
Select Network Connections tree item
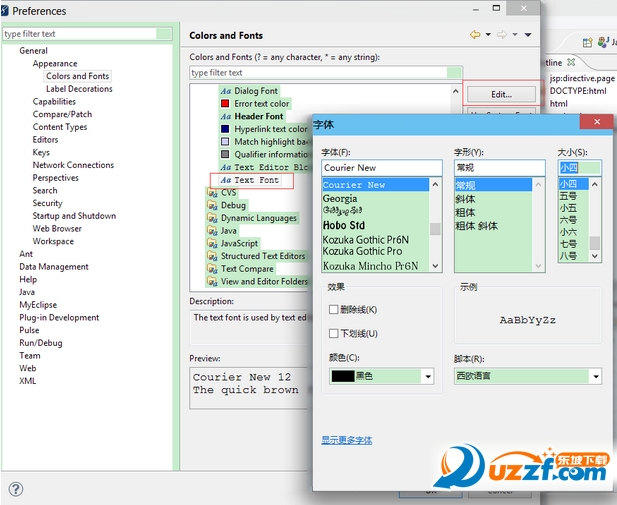coord(73,165)
